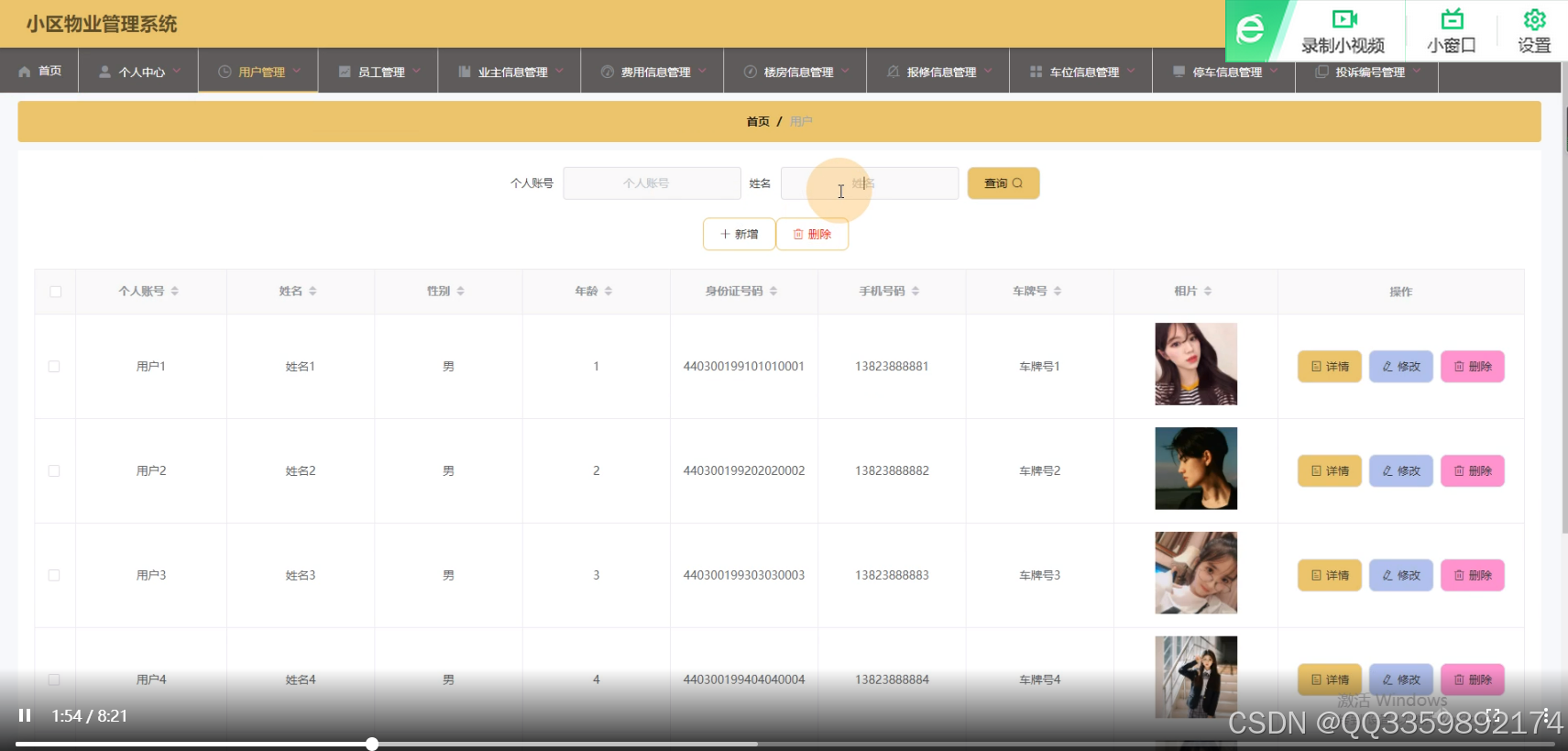Click the grid icon beside 车位信息管理
Viewport: 1568px width, 751px height.
click(1036, 72)
